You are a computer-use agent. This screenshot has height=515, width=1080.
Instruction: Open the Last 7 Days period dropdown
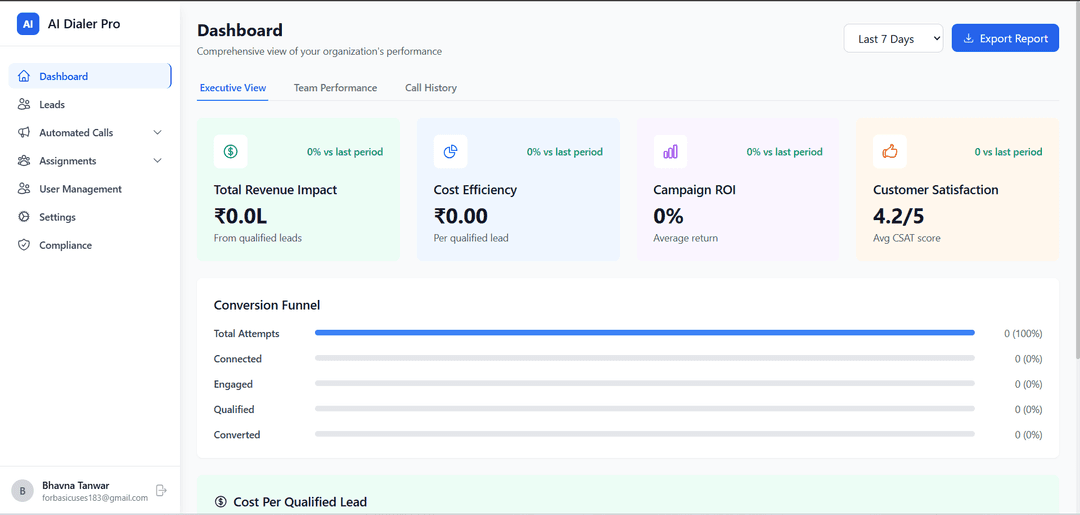[893, 39]
